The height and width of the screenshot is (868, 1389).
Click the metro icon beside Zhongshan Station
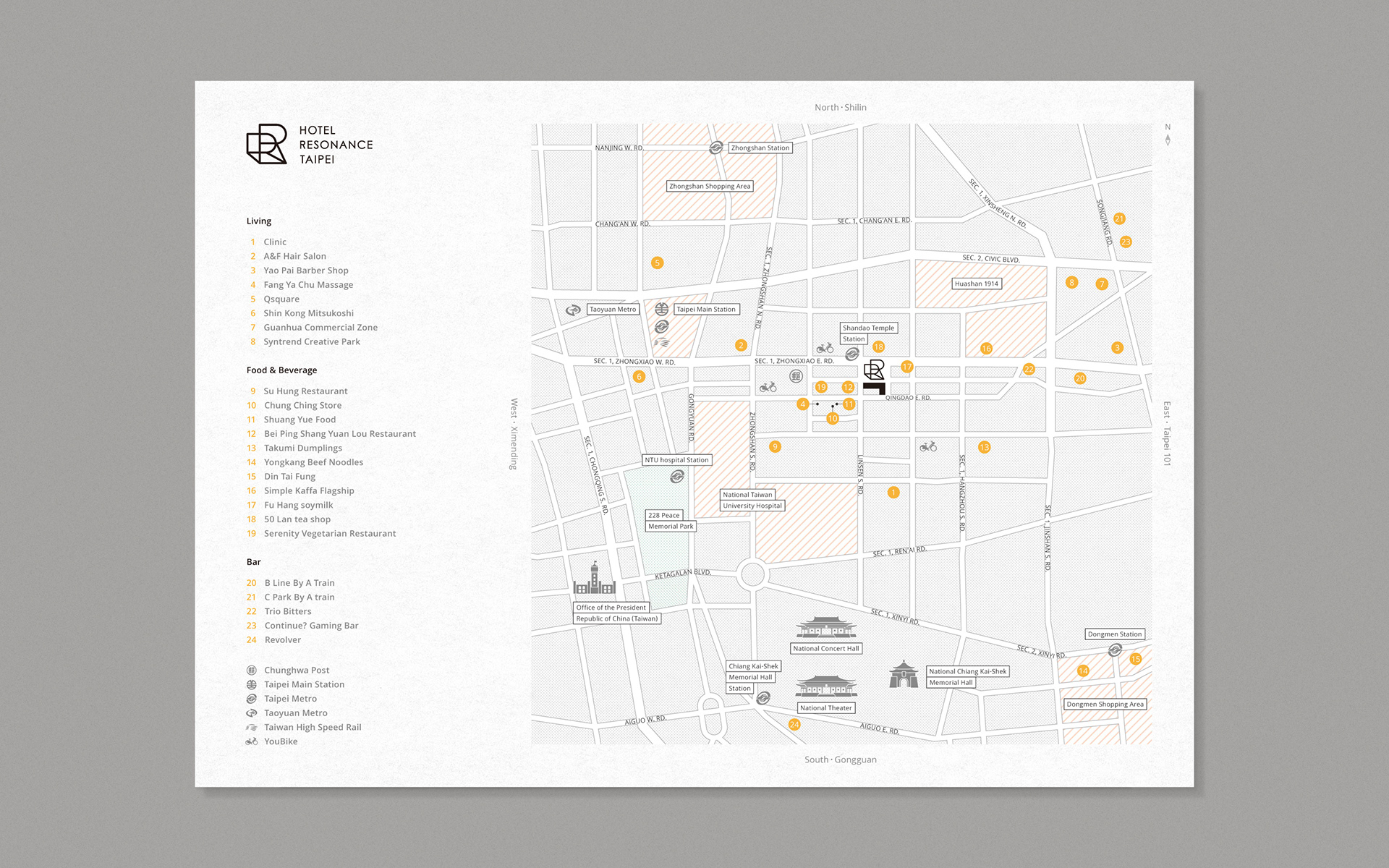coord(715,148)
